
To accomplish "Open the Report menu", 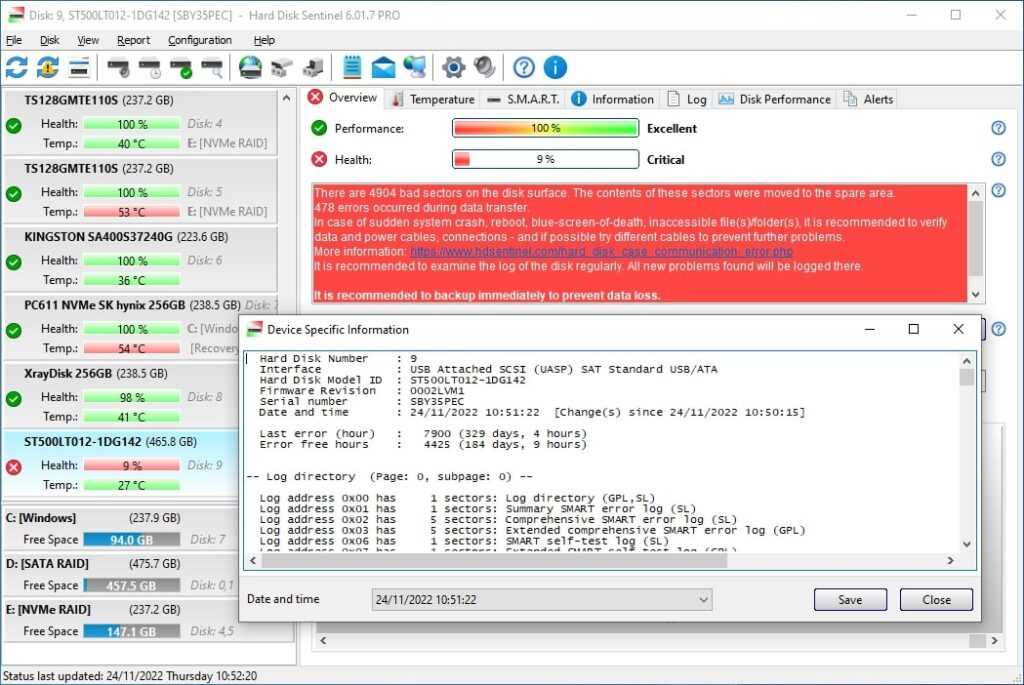I will 133,40.
